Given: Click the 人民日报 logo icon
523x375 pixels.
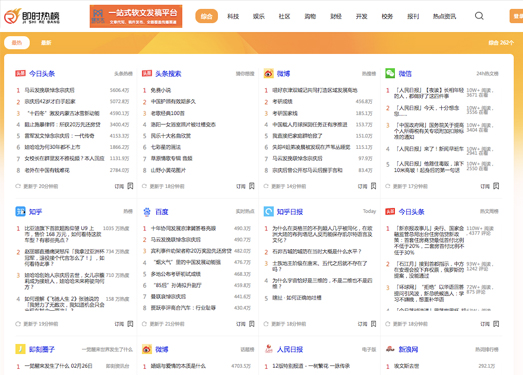Looking at the screenshot, I should pos(269,349).
